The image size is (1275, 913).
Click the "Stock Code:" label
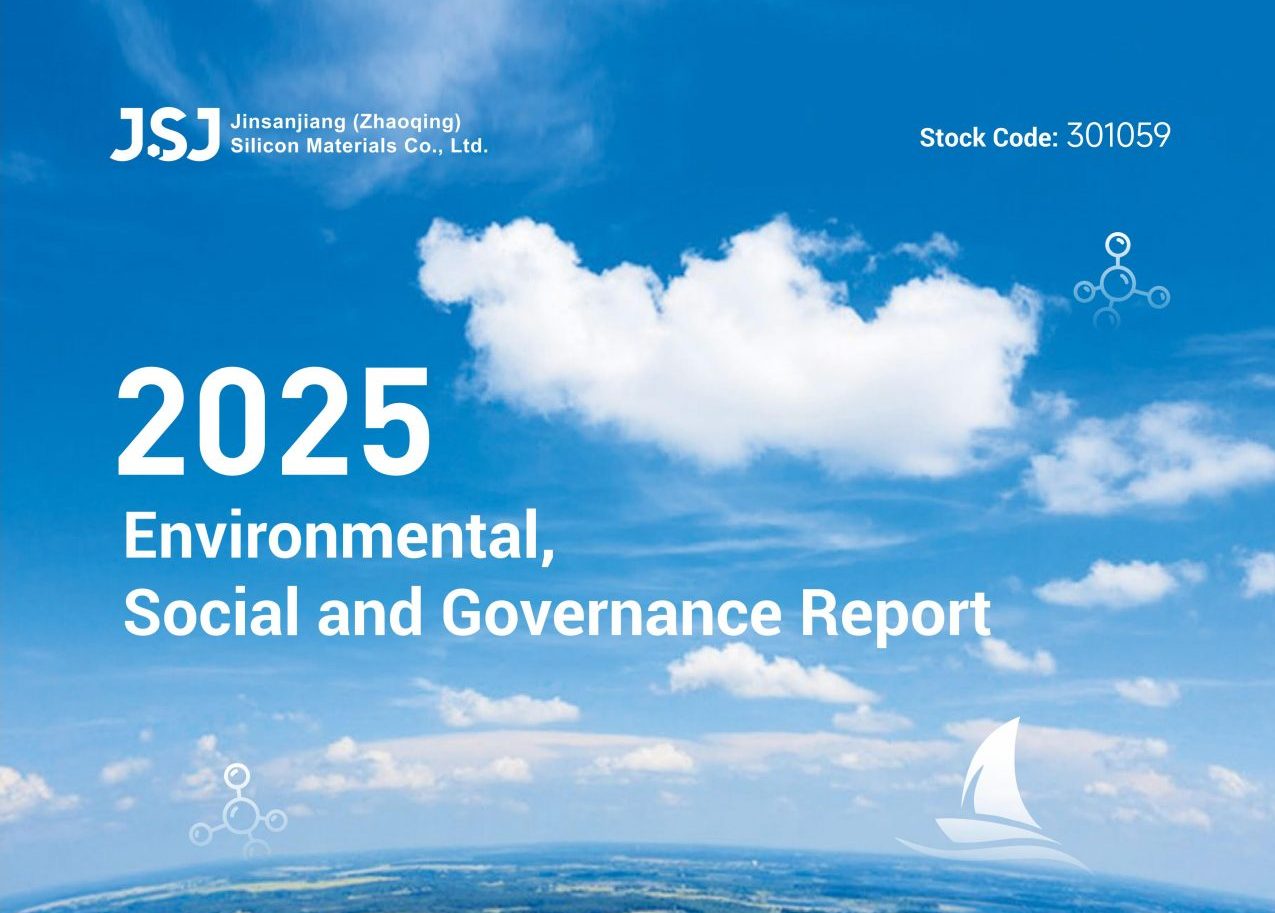pos(988,137)
